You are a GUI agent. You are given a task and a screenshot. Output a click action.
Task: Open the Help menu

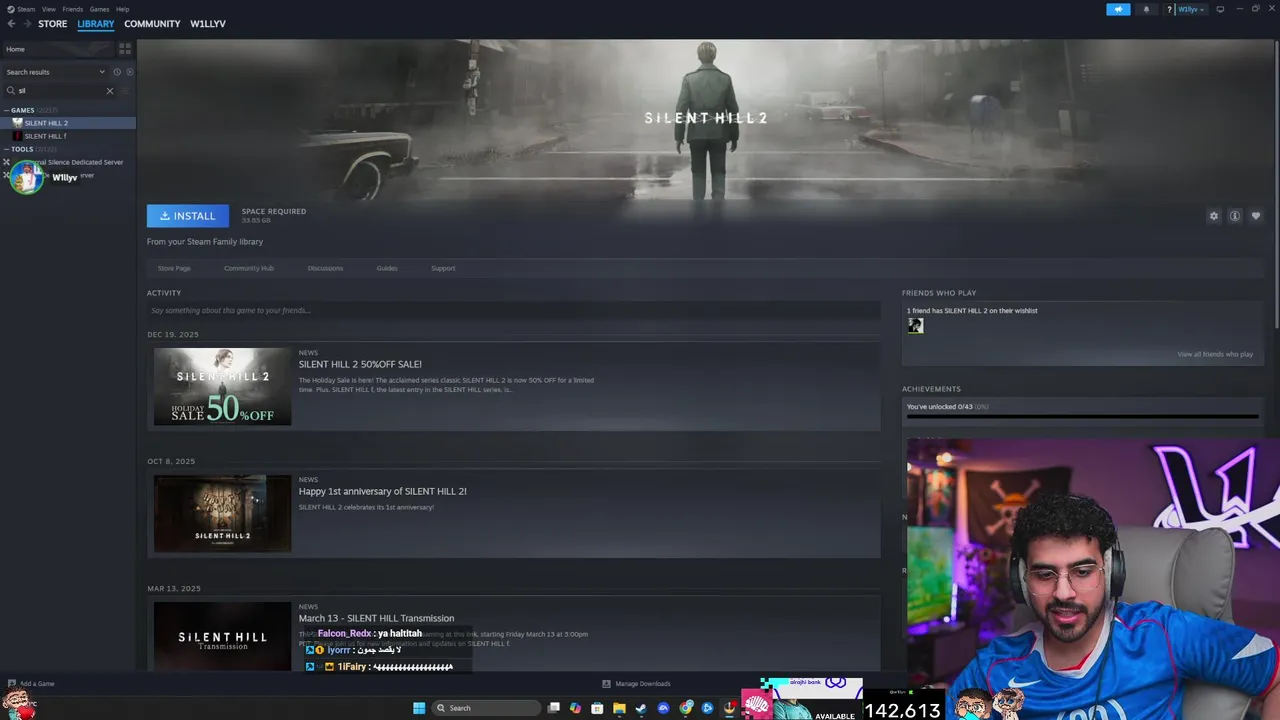click(x=122, y=9)
